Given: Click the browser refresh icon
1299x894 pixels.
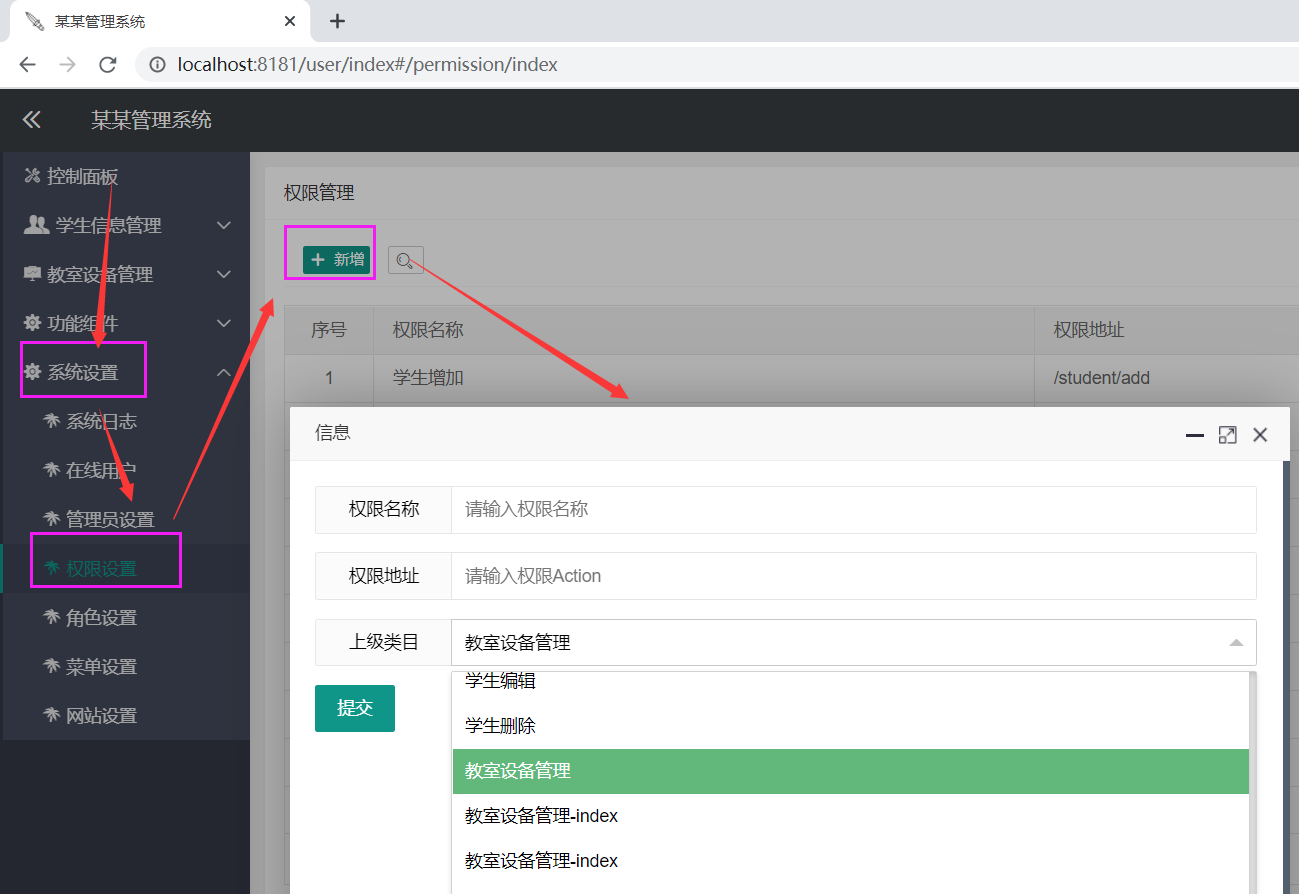Looking at the screenshot, I should coord(107,64).
